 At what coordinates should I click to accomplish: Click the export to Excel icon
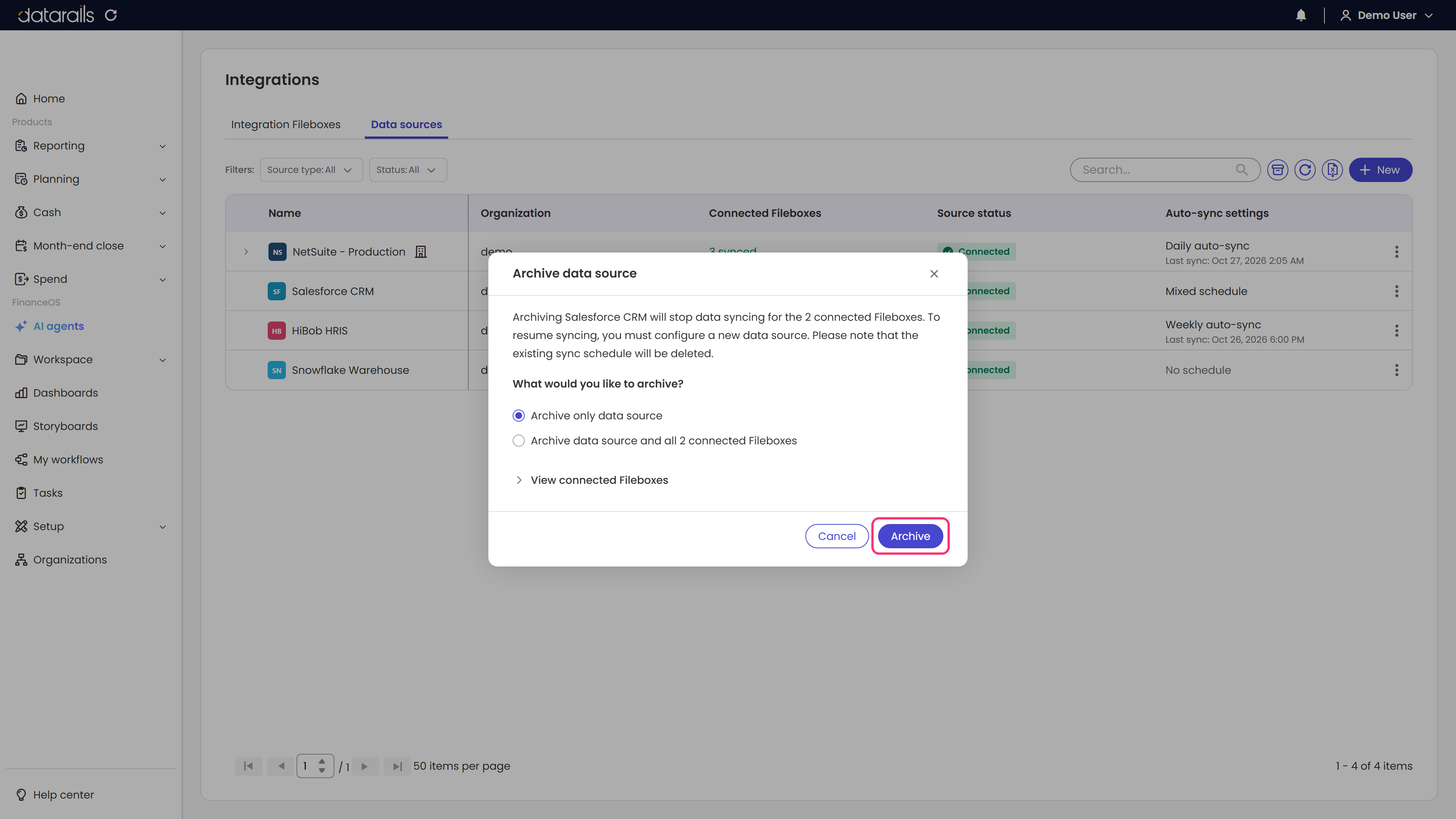coord(1332,169)
